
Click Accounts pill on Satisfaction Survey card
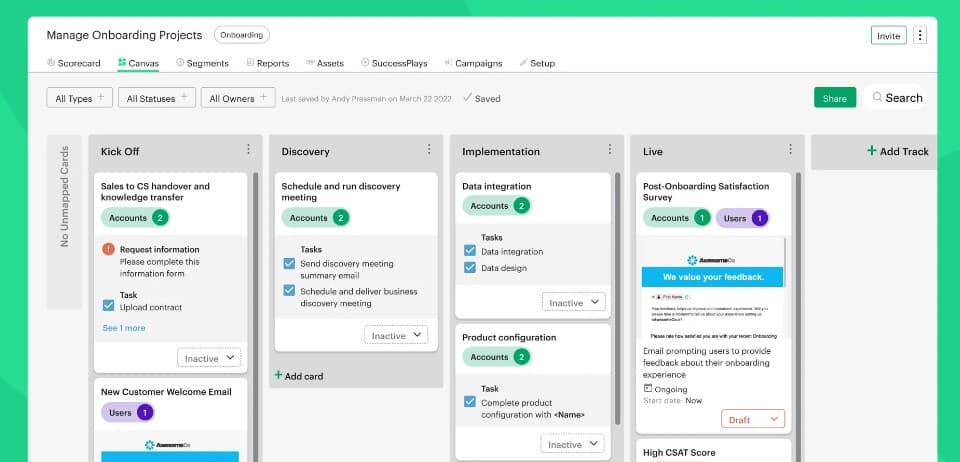click(x=677, y=218)
